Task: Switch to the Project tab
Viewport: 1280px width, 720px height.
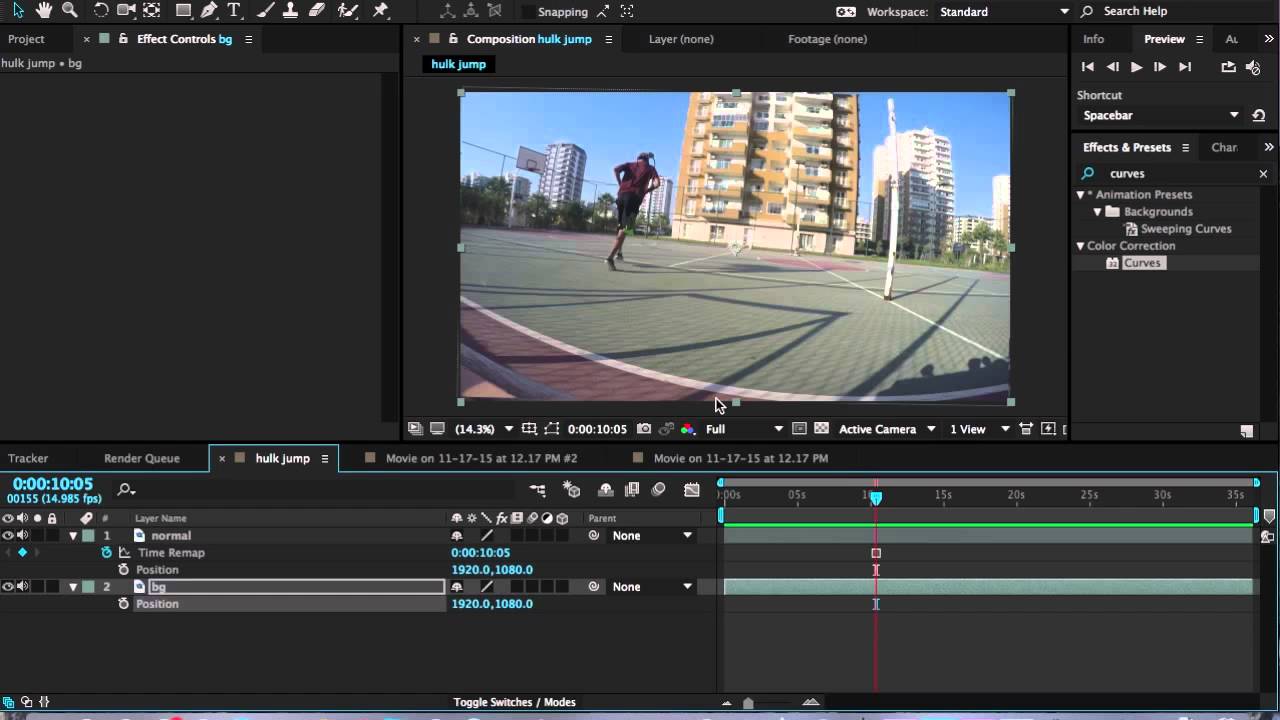Action: click(26, 39)
